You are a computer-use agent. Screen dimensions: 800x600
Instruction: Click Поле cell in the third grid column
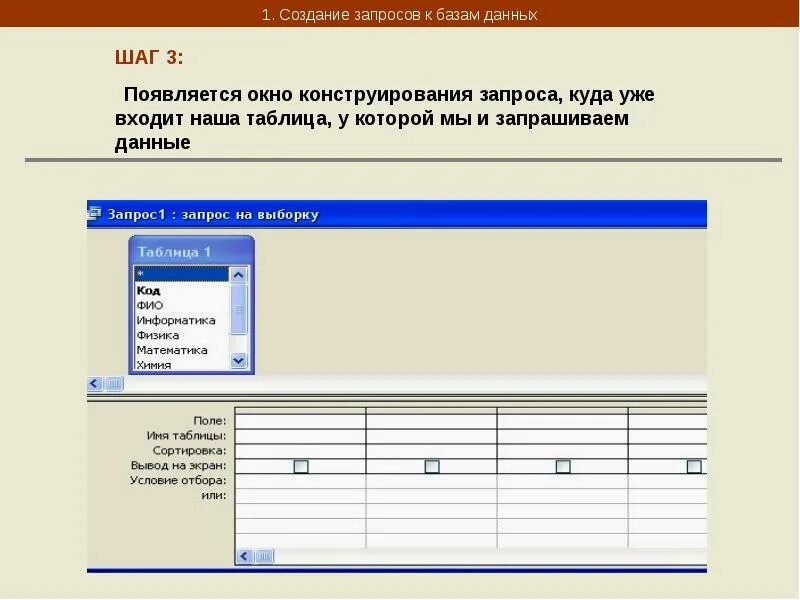pyautogui.click(x=563, y=421)
